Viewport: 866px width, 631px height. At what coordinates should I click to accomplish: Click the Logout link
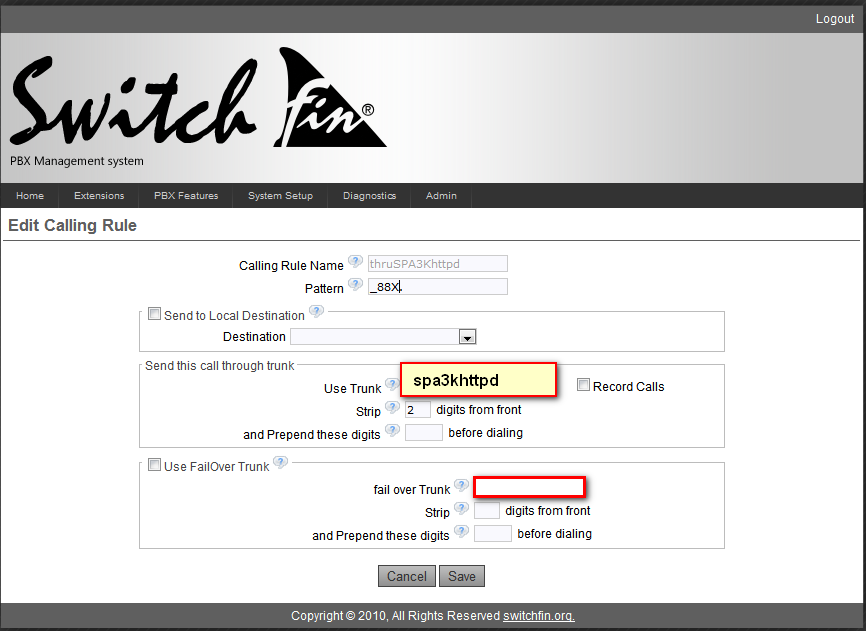[835, 19]
